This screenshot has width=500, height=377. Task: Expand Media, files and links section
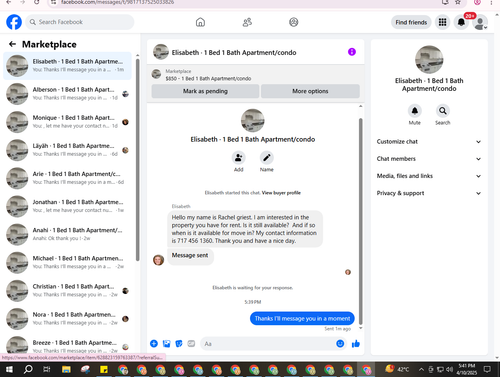pyautogui.click(x=429, y=176)
